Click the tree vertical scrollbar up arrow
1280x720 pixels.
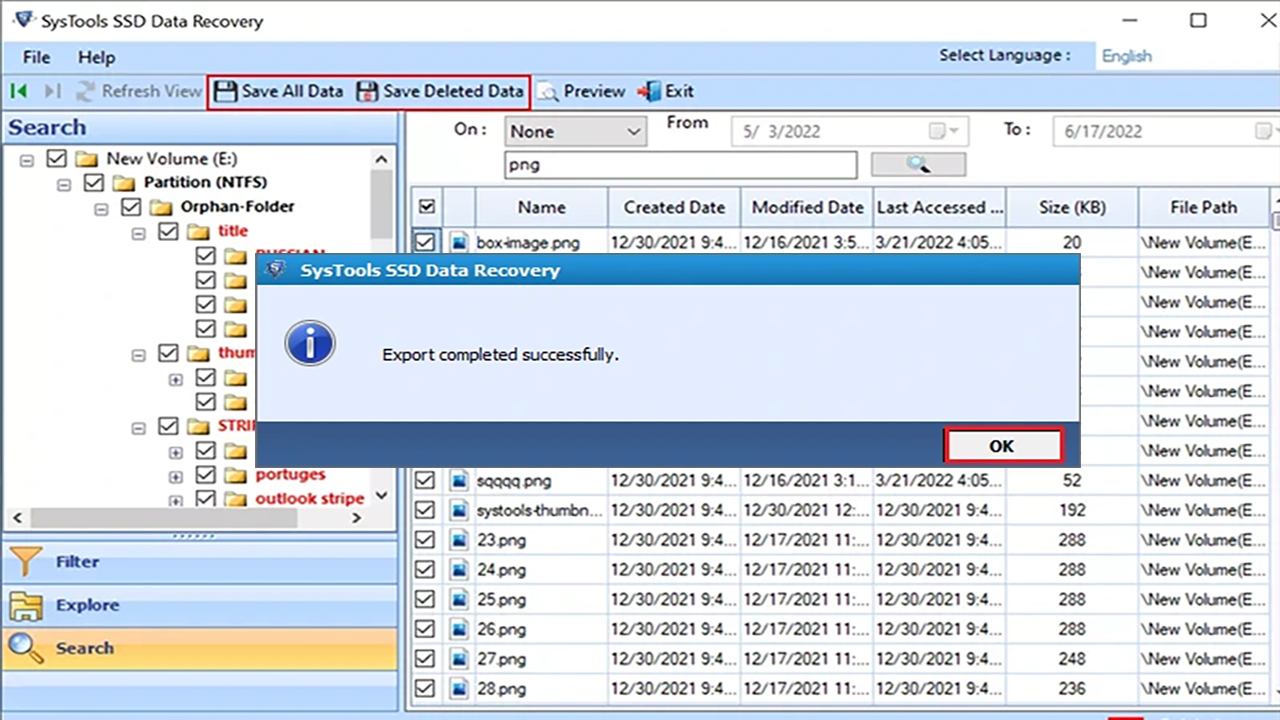click(x=382, y=158)
